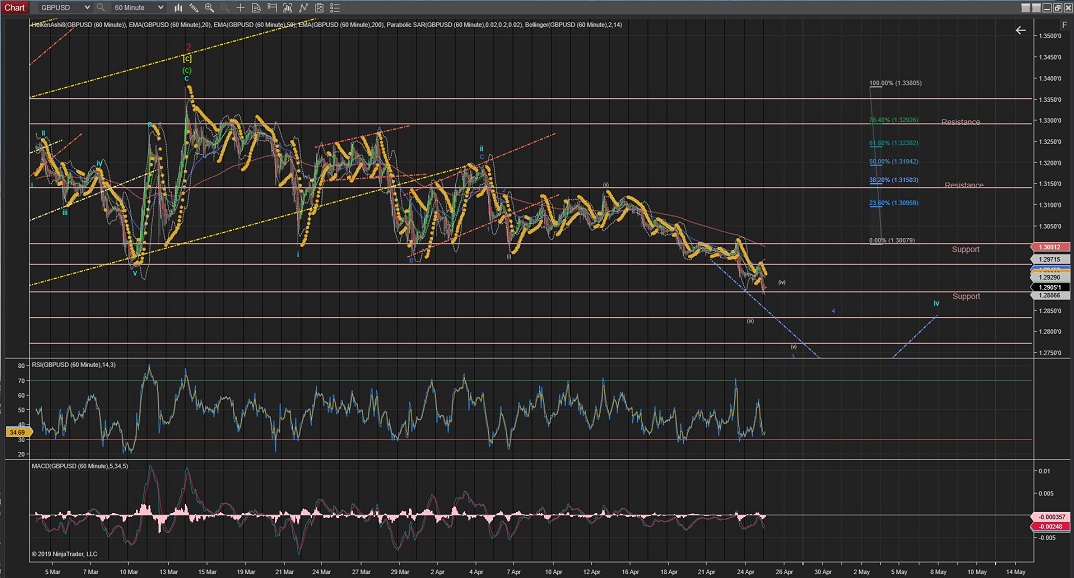
Task: Click the instrument search magnifier icon
Action: click(x=100, y=7)
